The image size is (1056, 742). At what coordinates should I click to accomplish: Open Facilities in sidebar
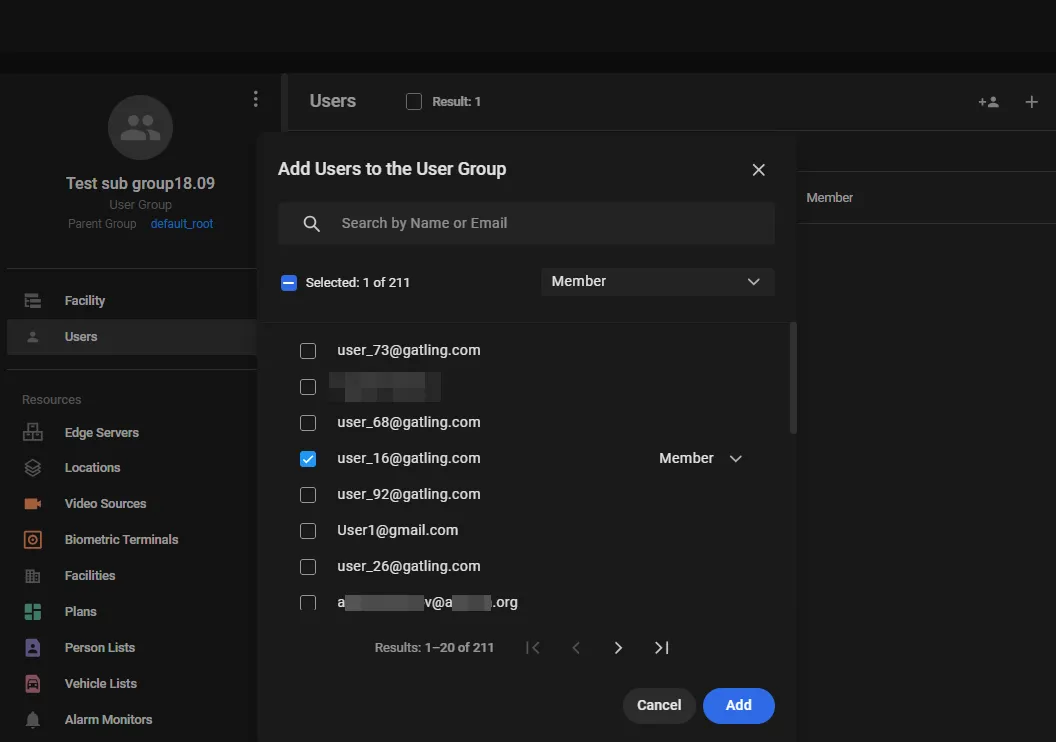pyautogui.click(x=131, y=576)
